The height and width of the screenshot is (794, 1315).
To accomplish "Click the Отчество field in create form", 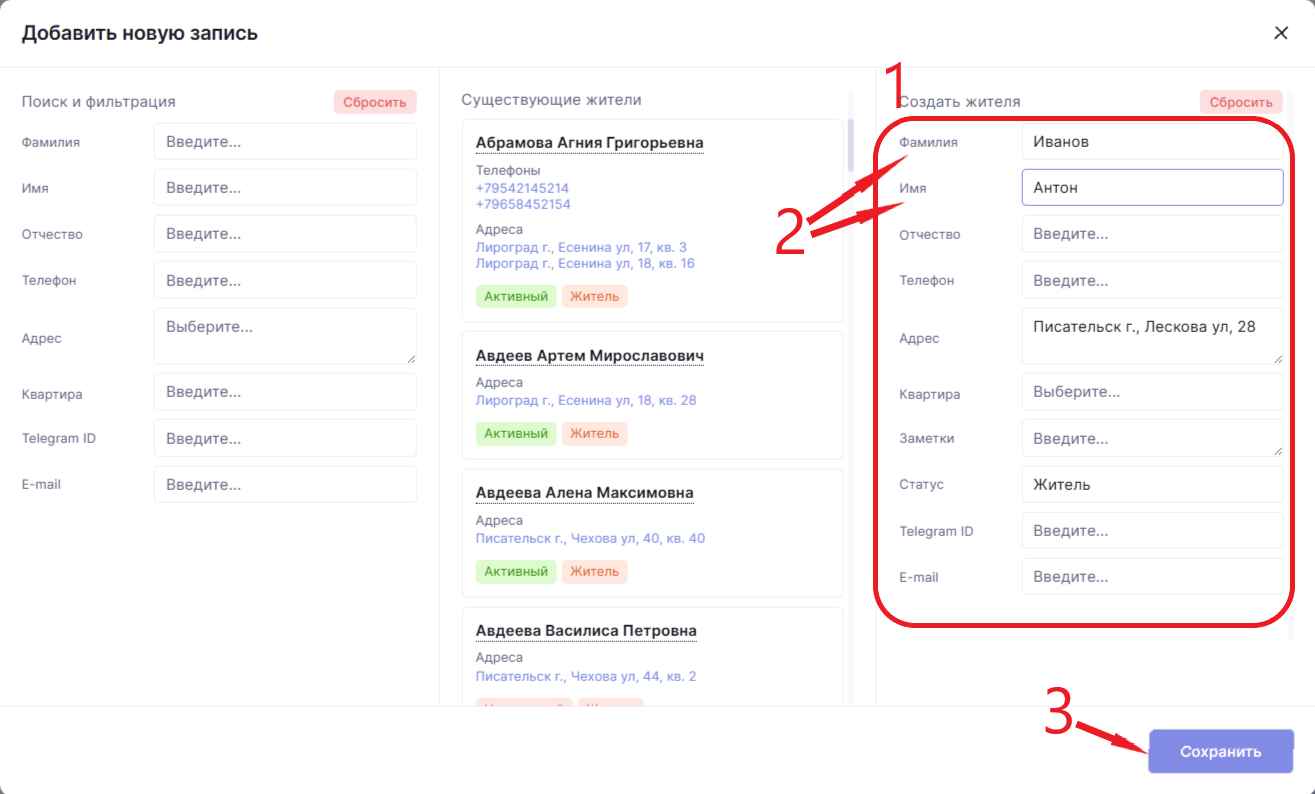I will (1151, 234).
